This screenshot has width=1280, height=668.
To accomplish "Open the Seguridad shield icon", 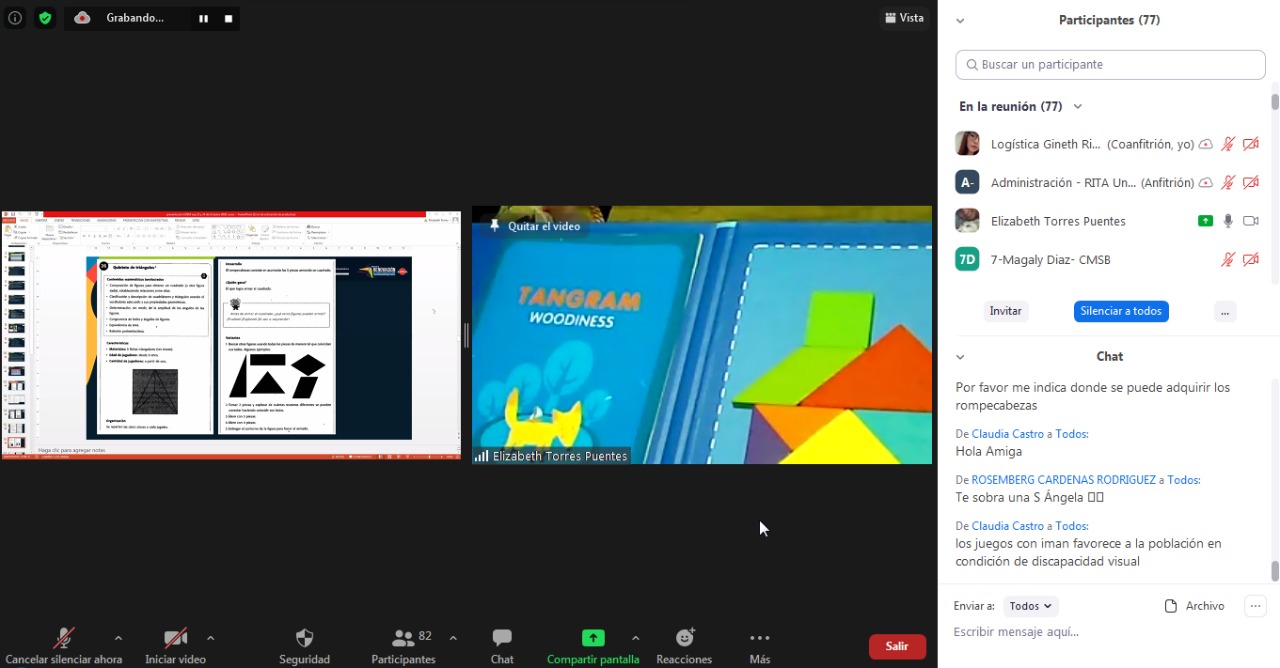I will pos(304,638).
